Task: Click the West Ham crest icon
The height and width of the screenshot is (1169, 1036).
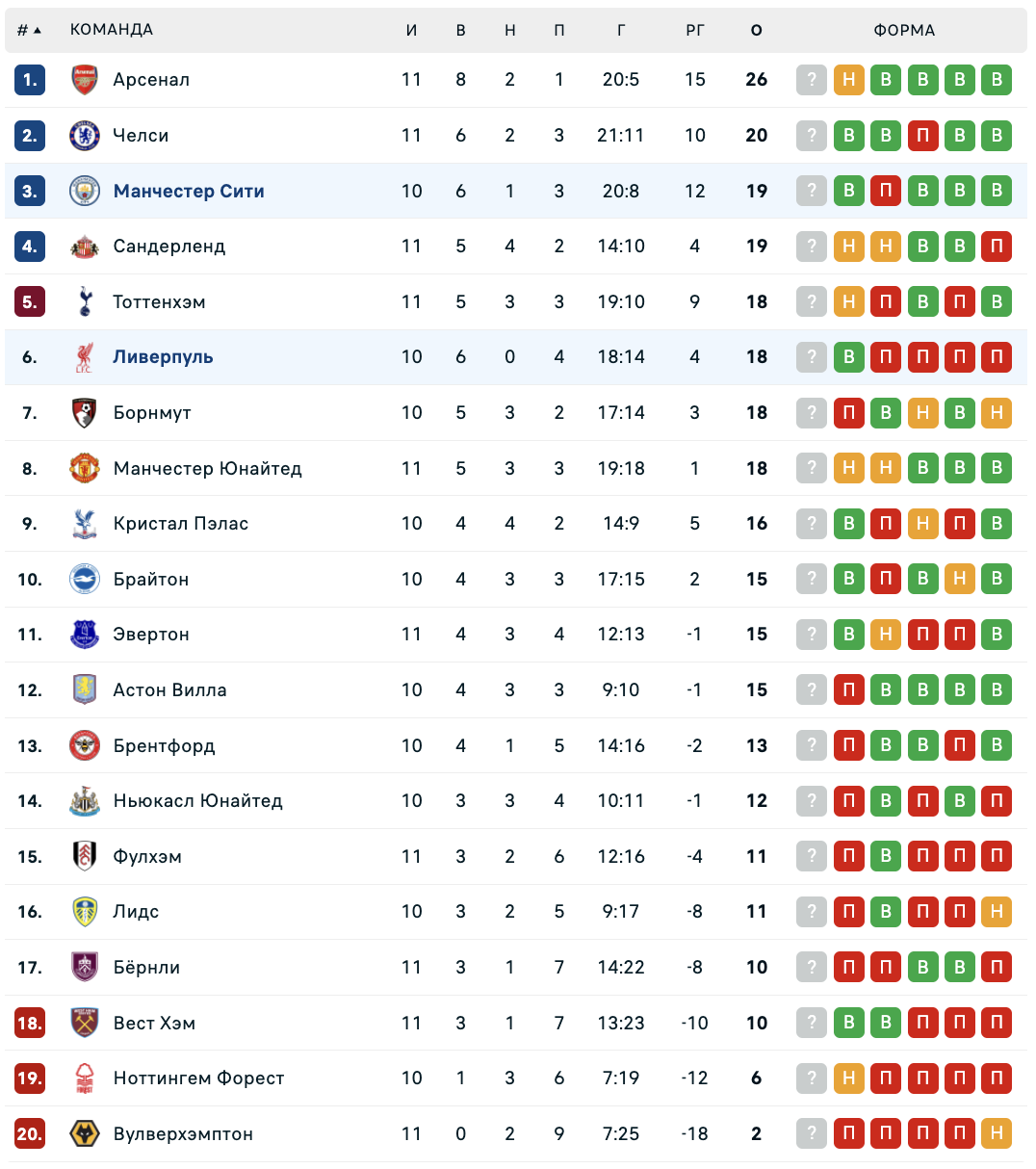Action: pos(85,1023)
